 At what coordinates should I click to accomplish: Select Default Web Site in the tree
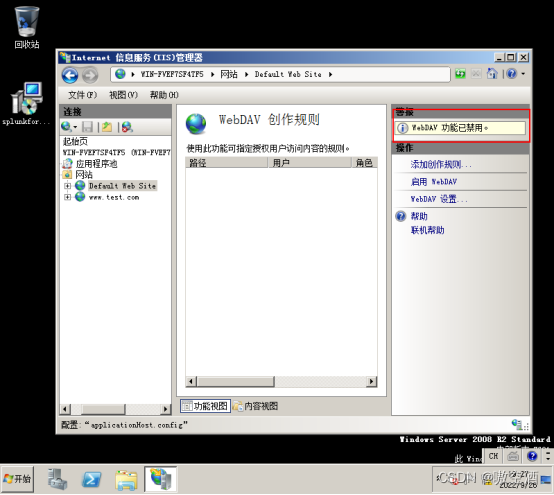click(x=122, y=186)
